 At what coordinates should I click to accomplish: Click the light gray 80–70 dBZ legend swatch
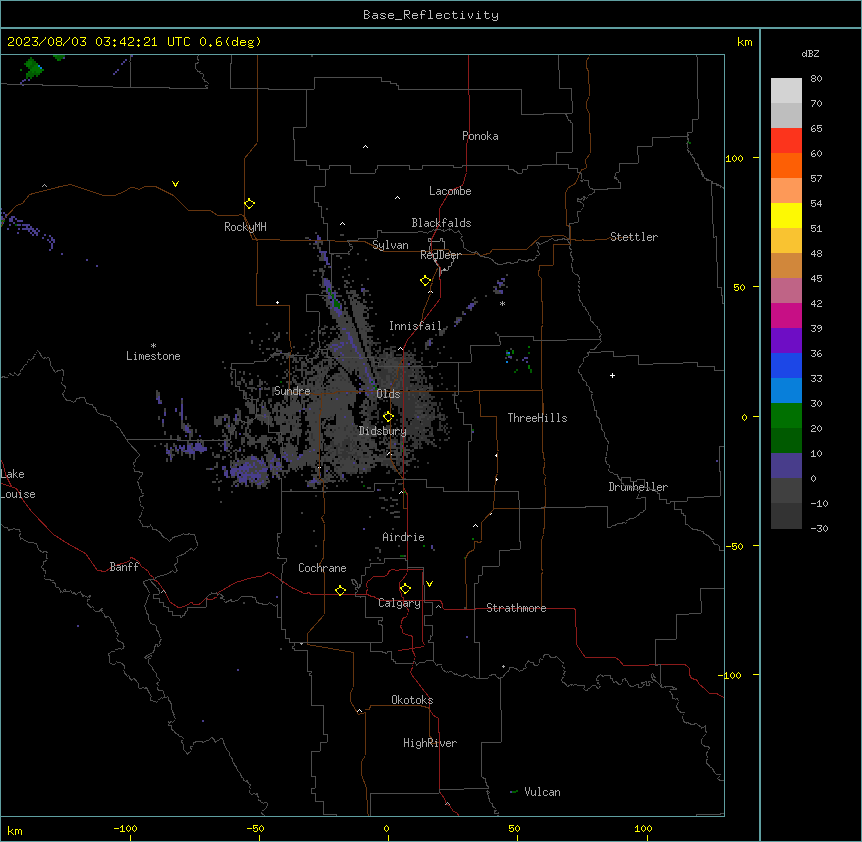click(786, 91)
